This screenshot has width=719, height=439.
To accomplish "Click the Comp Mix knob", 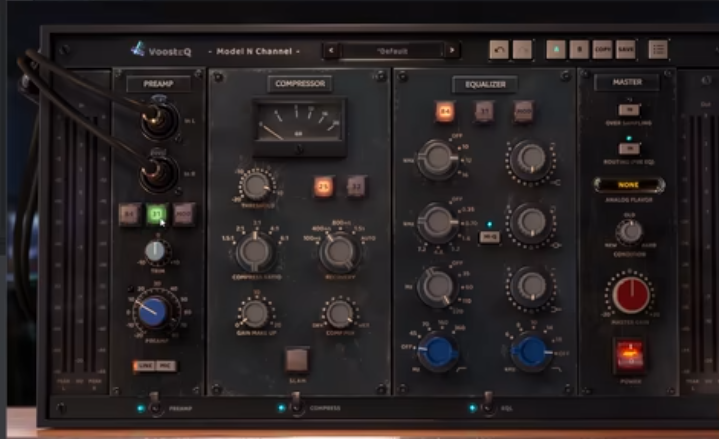I will tap(340, 313).
